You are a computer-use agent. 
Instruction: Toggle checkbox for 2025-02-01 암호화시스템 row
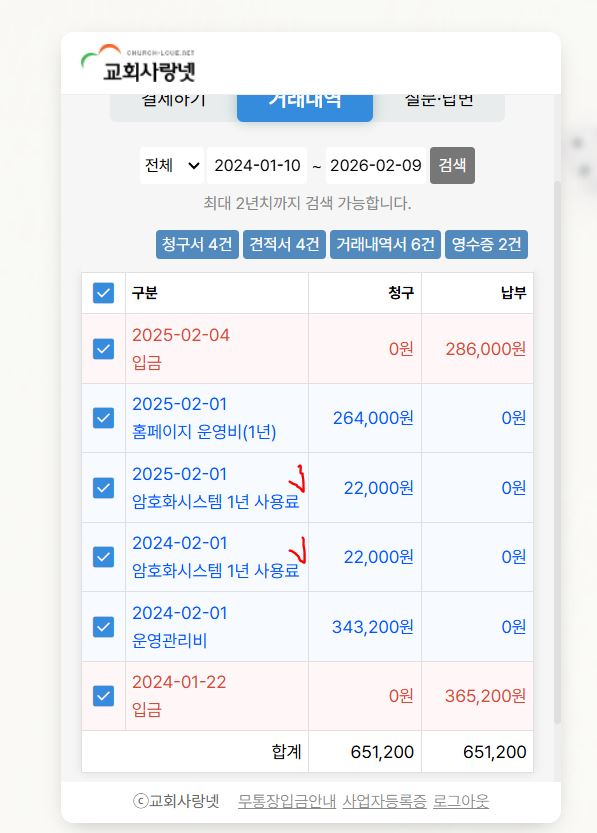[103, 488]
